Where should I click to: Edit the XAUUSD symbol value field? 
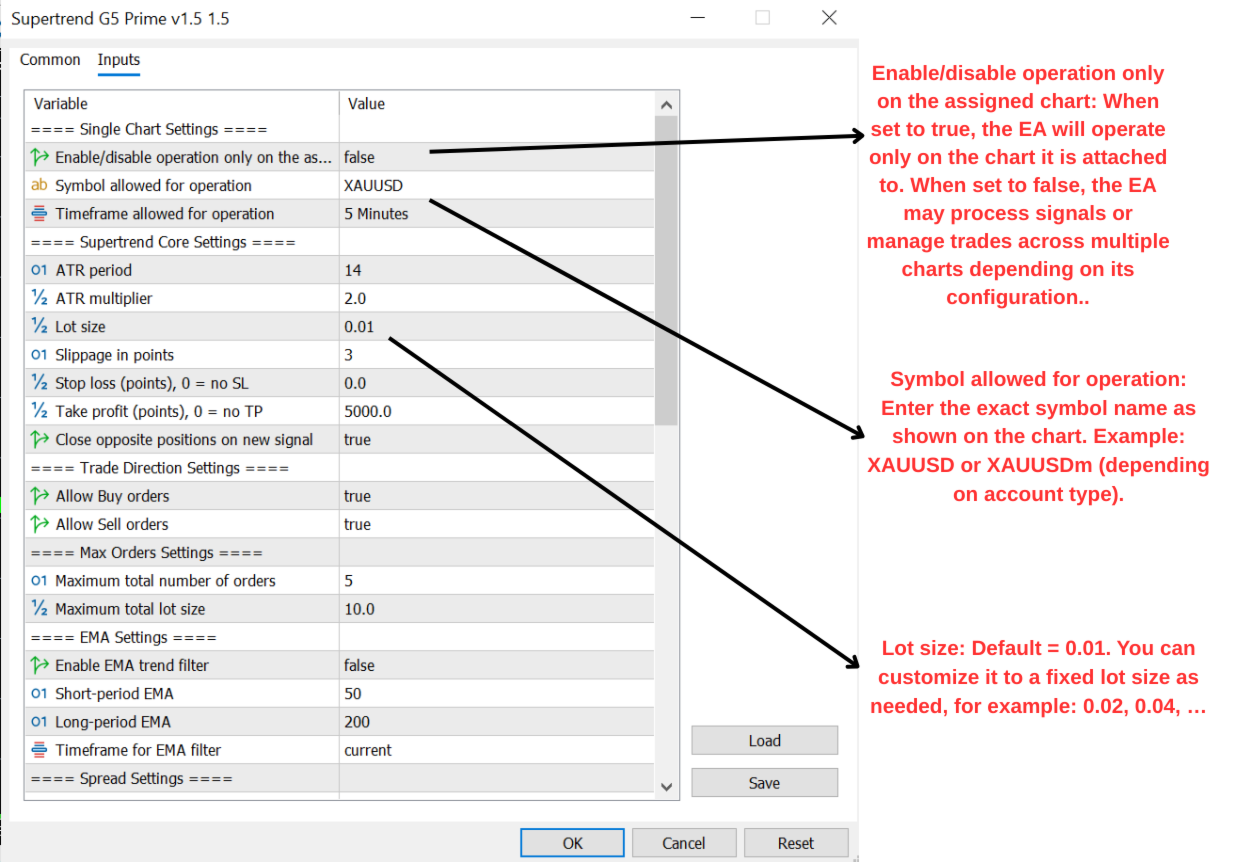click(x=497, y=185)
